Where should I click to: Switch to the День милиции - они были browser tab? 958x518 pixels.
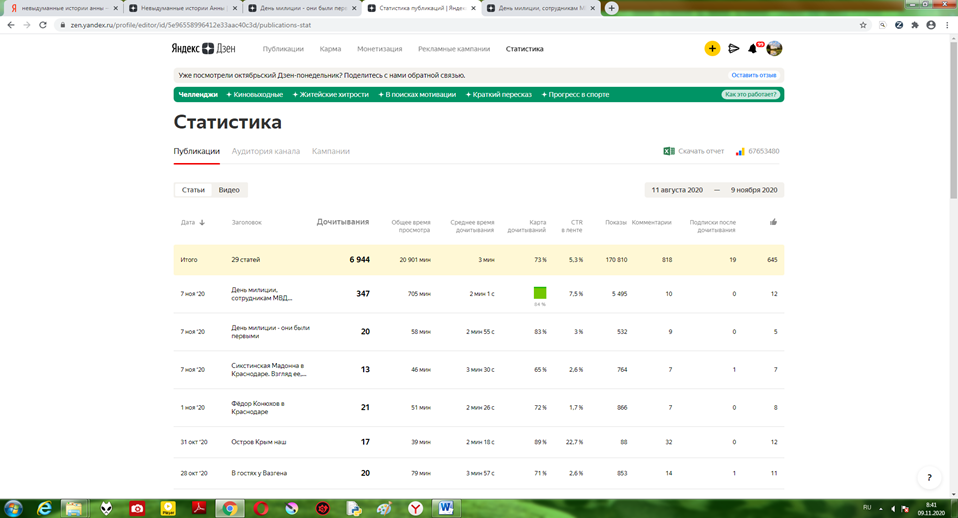coord(302,8)
